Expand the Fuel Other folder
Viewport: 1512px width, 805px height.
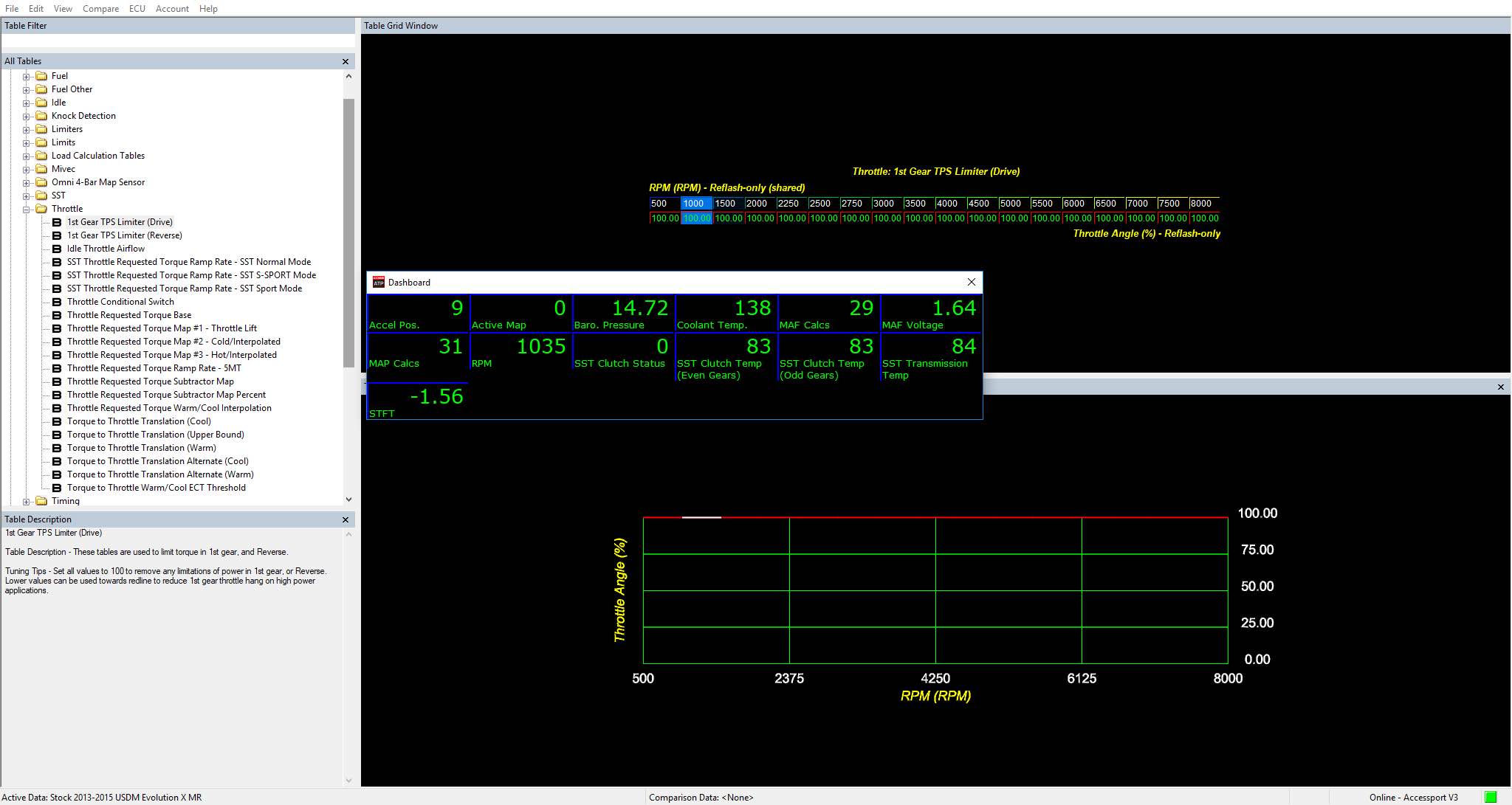click(x=27, y=90)
